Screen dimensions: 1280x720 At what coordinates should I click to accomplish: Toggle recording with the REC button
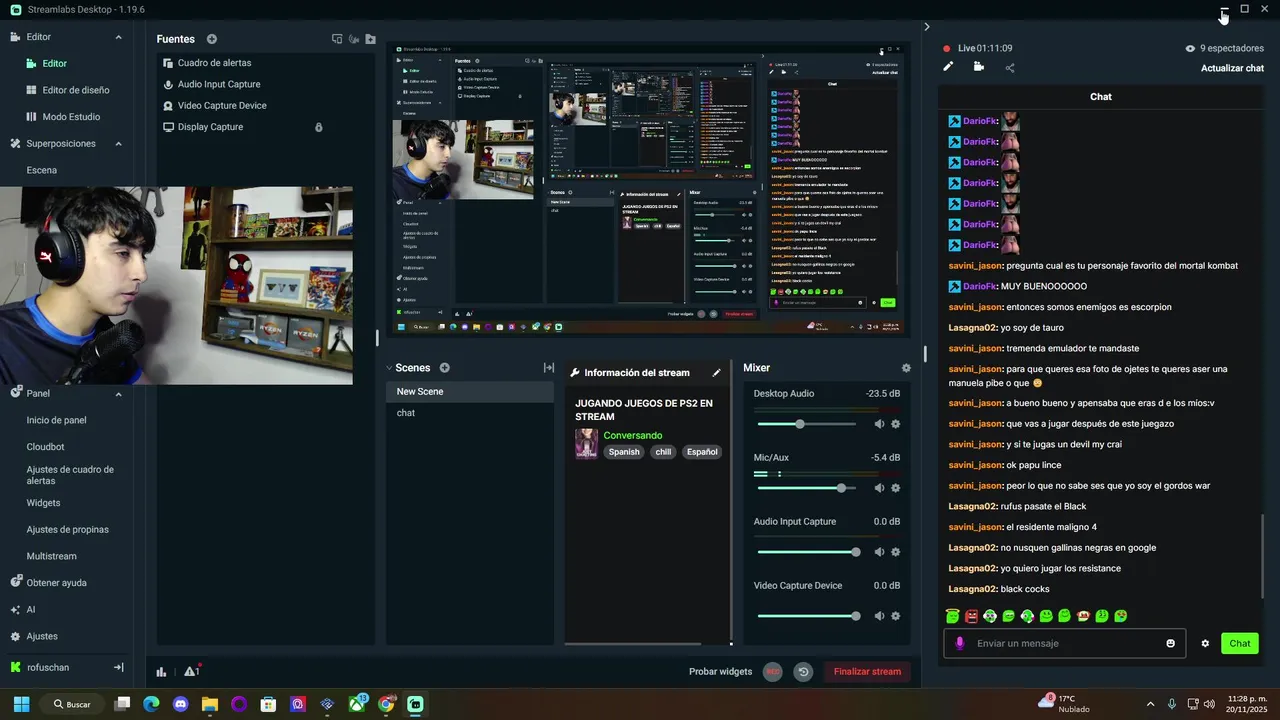(773, 672)
